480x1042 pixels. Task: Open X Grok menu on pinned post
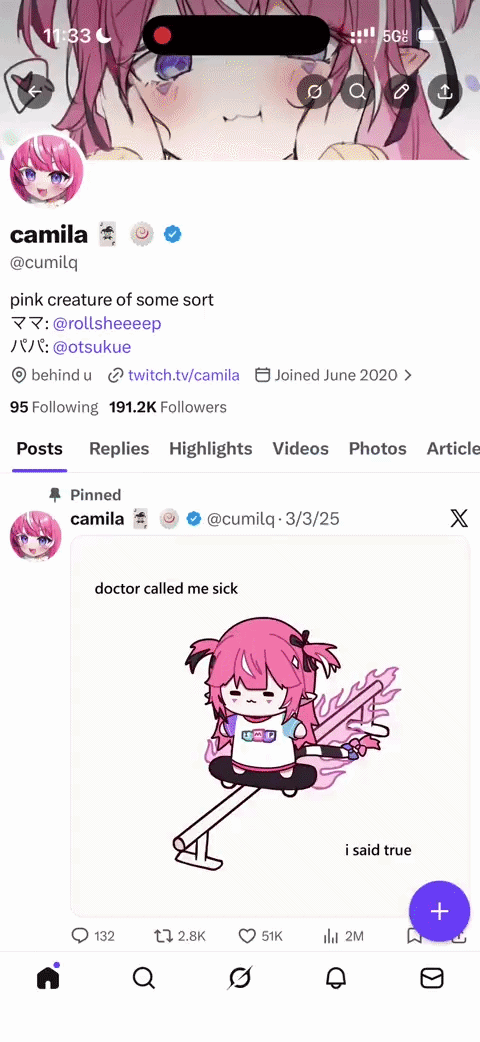point(459,518)
